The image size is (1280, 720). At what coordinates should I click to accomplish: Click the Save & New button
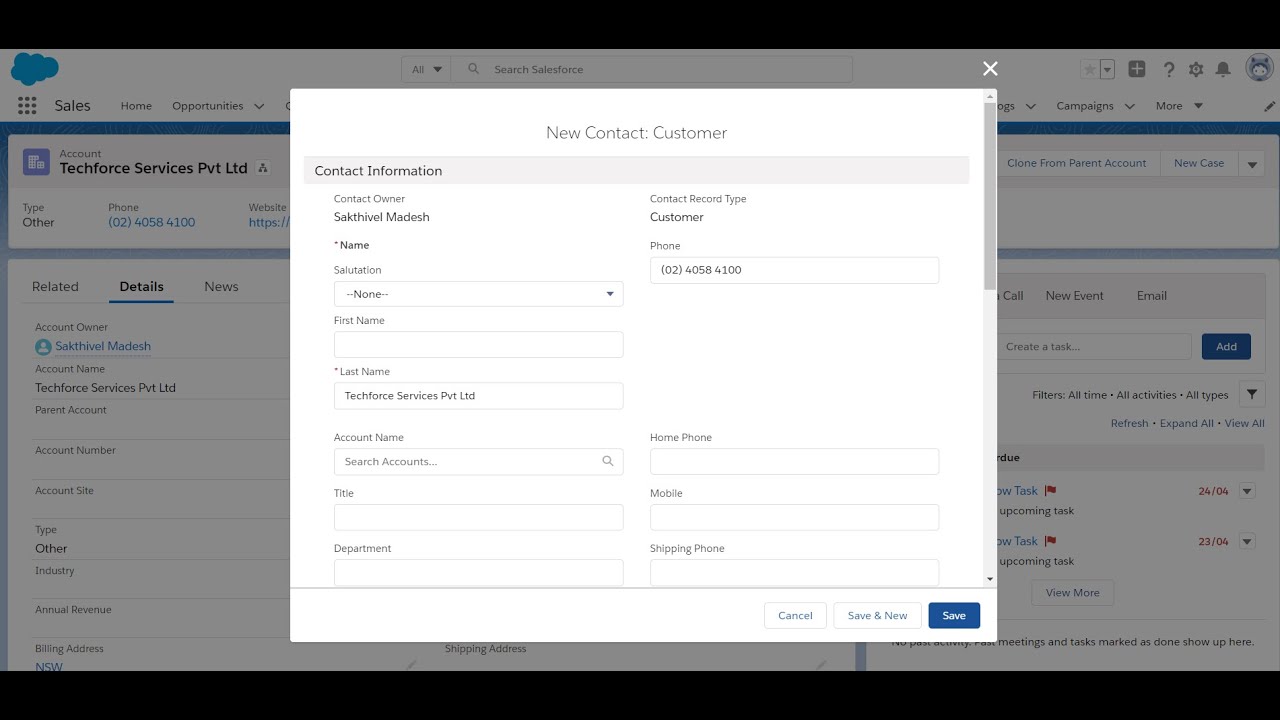877,615
